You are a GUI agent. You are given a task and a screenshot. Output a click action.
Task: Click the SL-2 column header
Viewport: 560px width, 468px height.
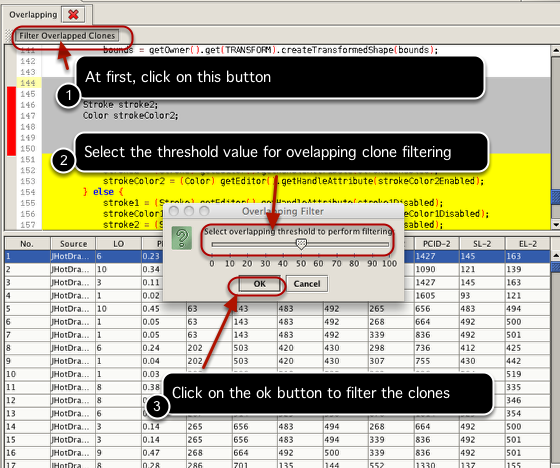482,244
